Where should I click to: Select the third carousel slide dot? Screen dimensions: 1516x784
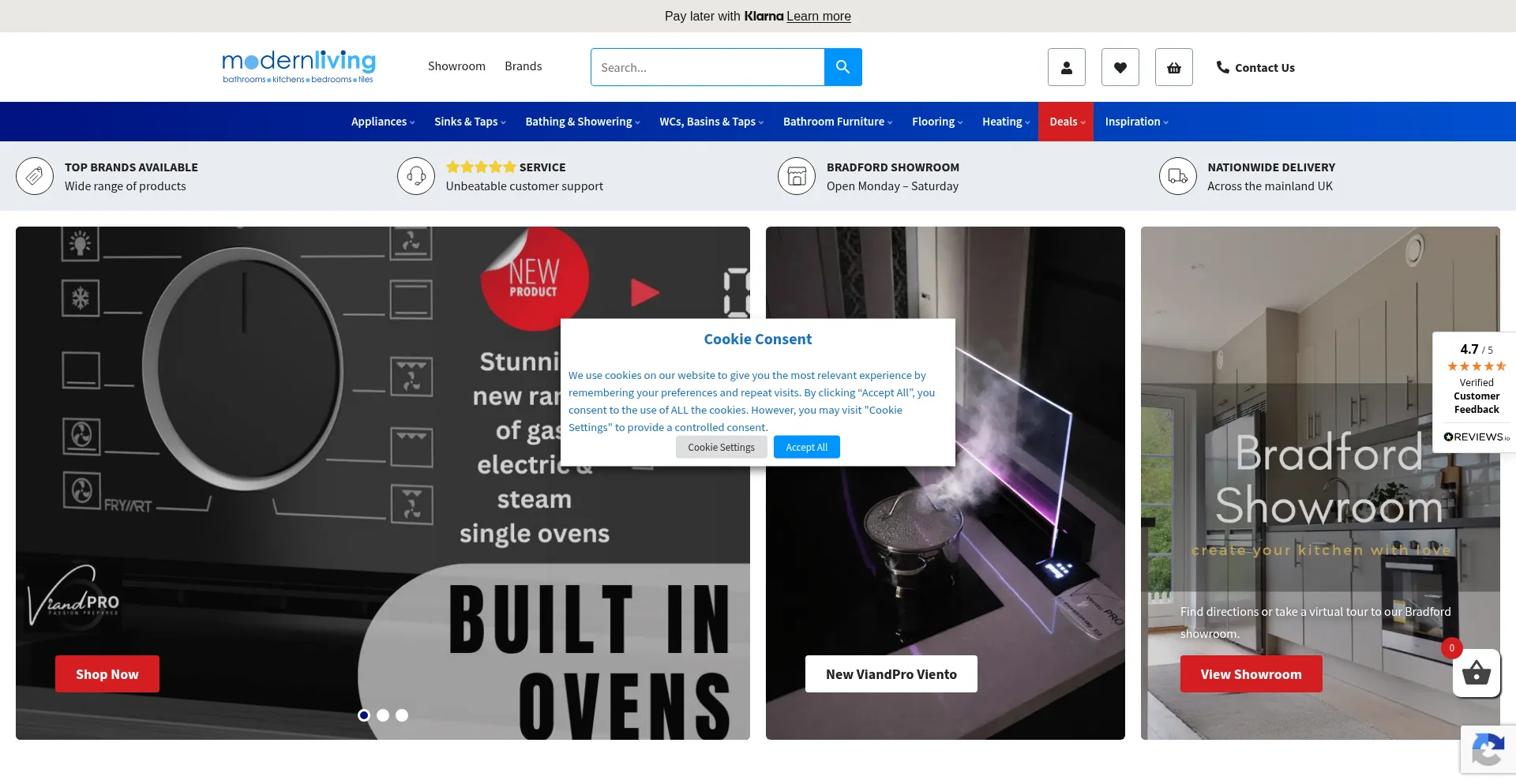tap(402, 715)
